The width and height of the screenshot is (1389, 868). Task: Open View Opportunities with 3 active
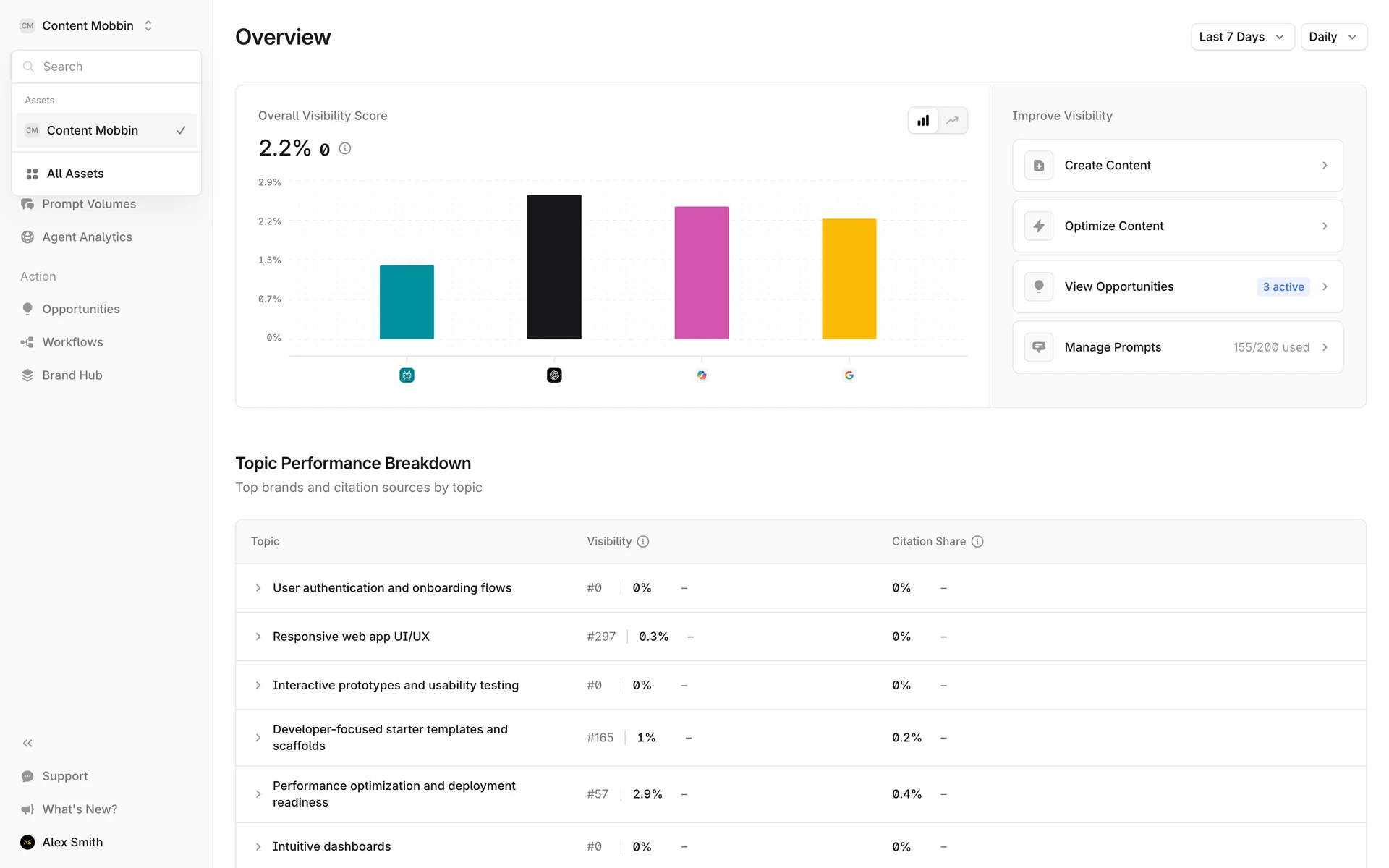click(1177, 286)
